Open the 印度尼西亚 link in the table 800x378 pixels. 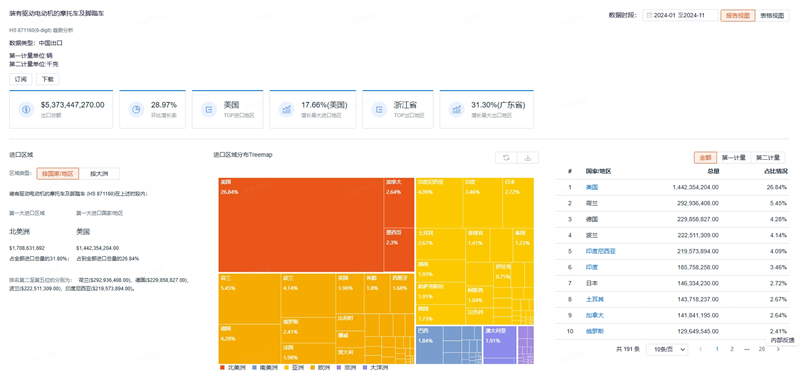[601, 251]
